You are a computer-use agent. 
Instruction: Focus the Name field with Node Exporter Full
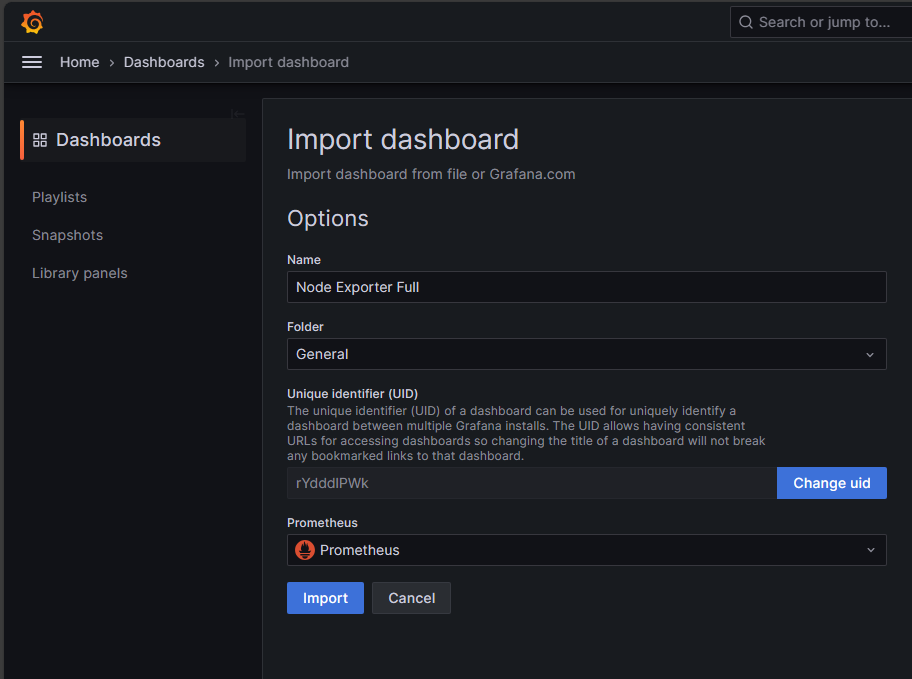pyautogui.click(x=586, y=287)
